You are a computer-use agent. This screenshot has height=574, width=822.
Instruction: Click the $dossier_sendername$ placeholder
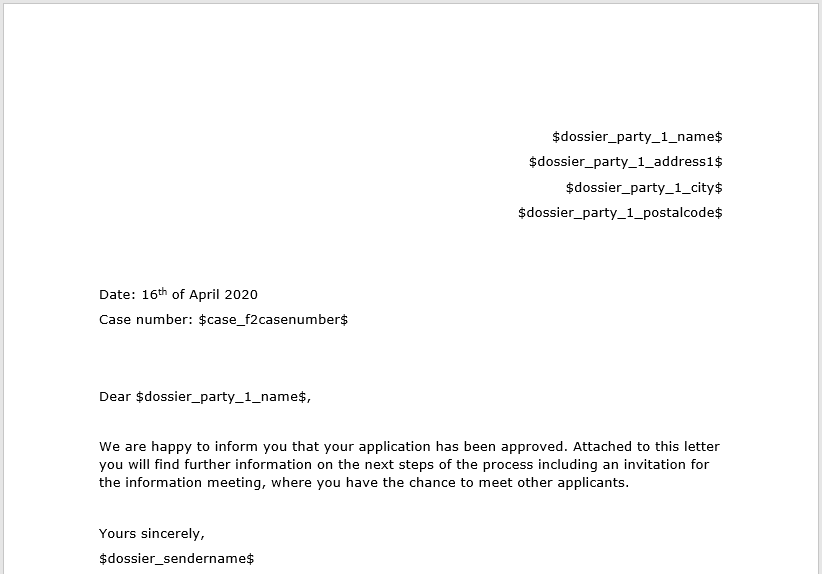176,559
